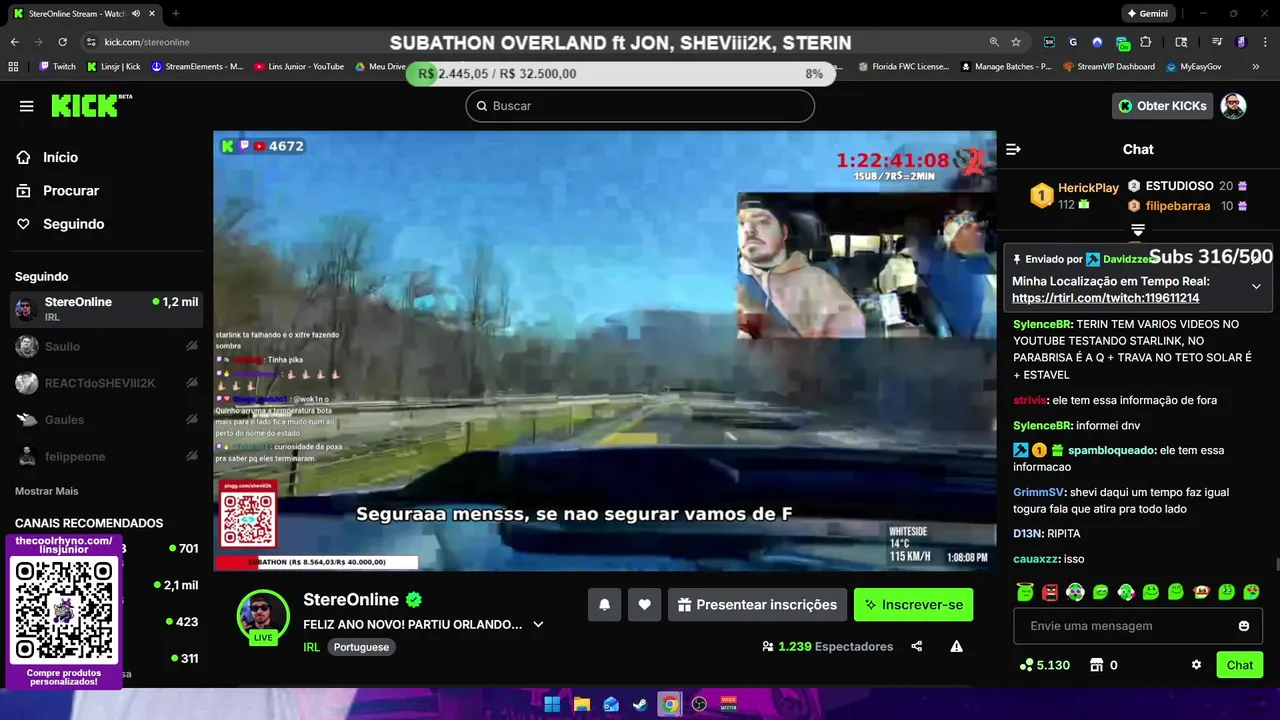1280x720 pixels.
Task: Expand the chat leaderboard handle
Action: 1138,230
